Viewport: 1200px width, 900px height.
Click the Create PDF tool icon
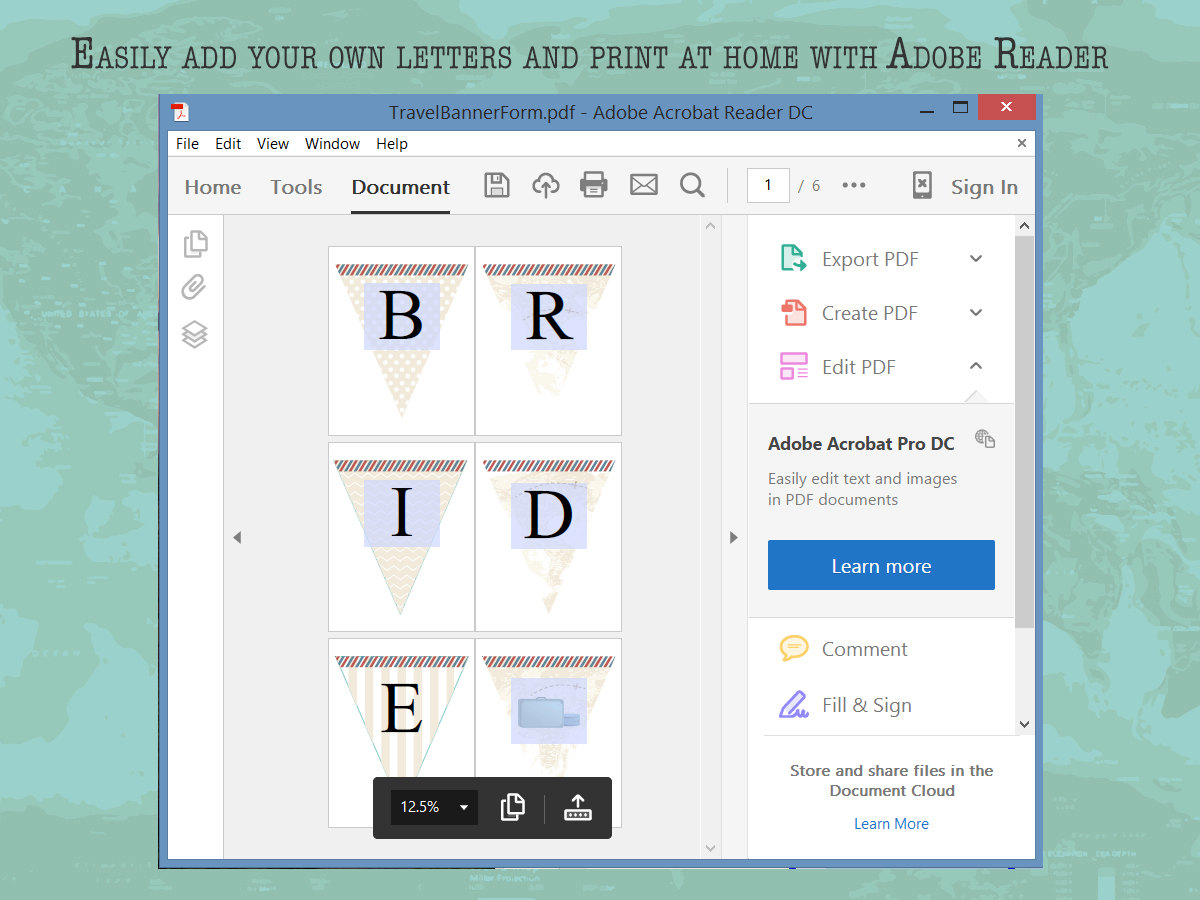click(x=793, y=313)
